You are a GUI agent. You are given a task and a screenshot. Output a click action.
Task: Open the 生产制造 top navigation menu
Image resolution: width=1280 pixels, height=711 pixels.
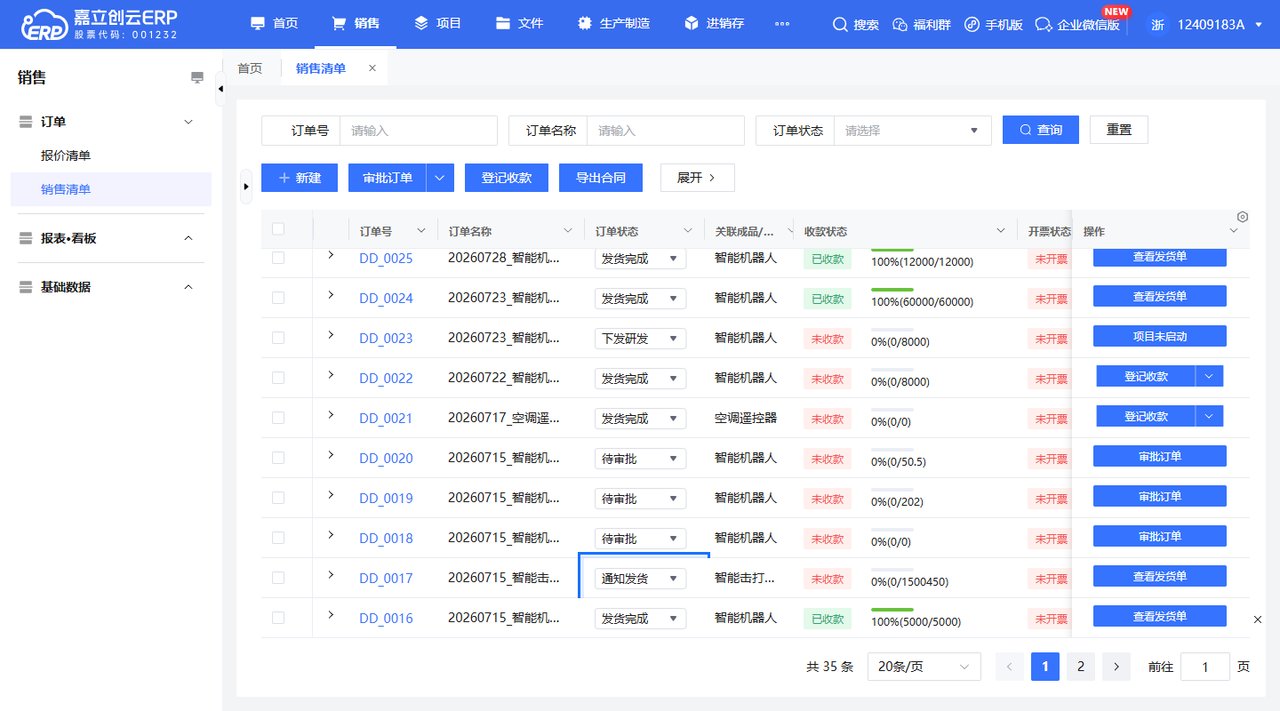point(613,23)
